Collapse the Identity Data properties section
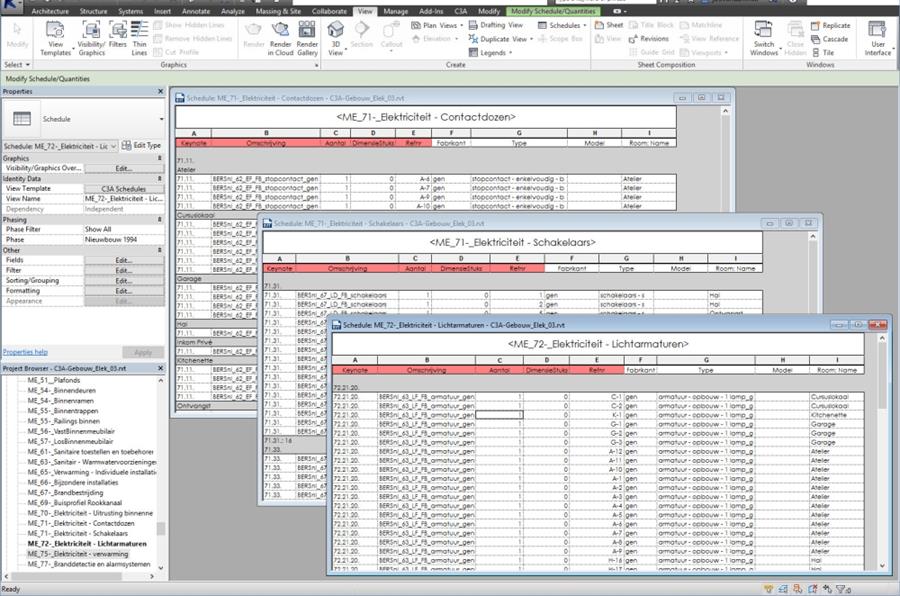This screenshot has height=596, width=900. pyautogui.click(x=159, y=179)
